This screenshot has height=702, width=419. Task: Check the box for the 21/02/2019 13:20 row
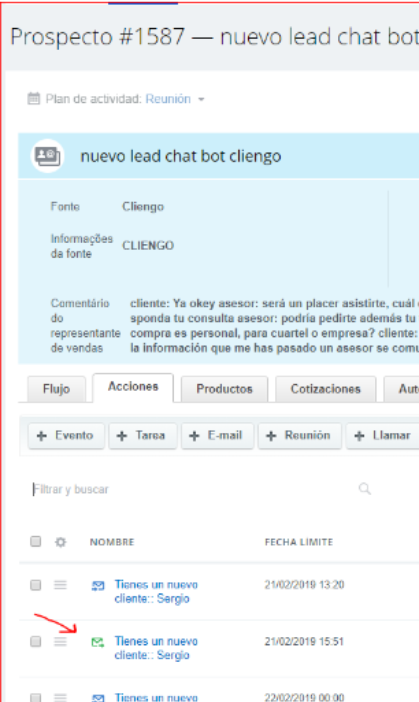pyautogui.click(x=36, y=585)
